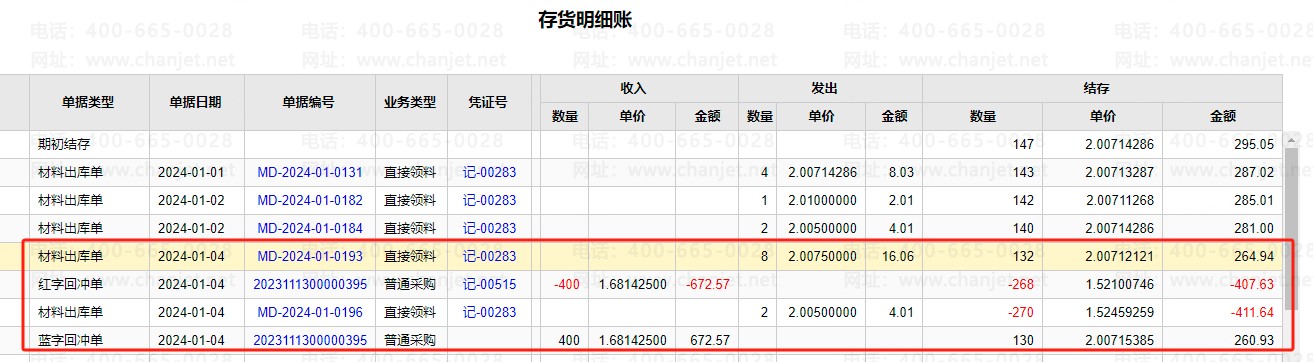Click 普通采购 in the 红字回冲单 row
Viewport: 1313px width, 362px height.
[x=410, y=284]
